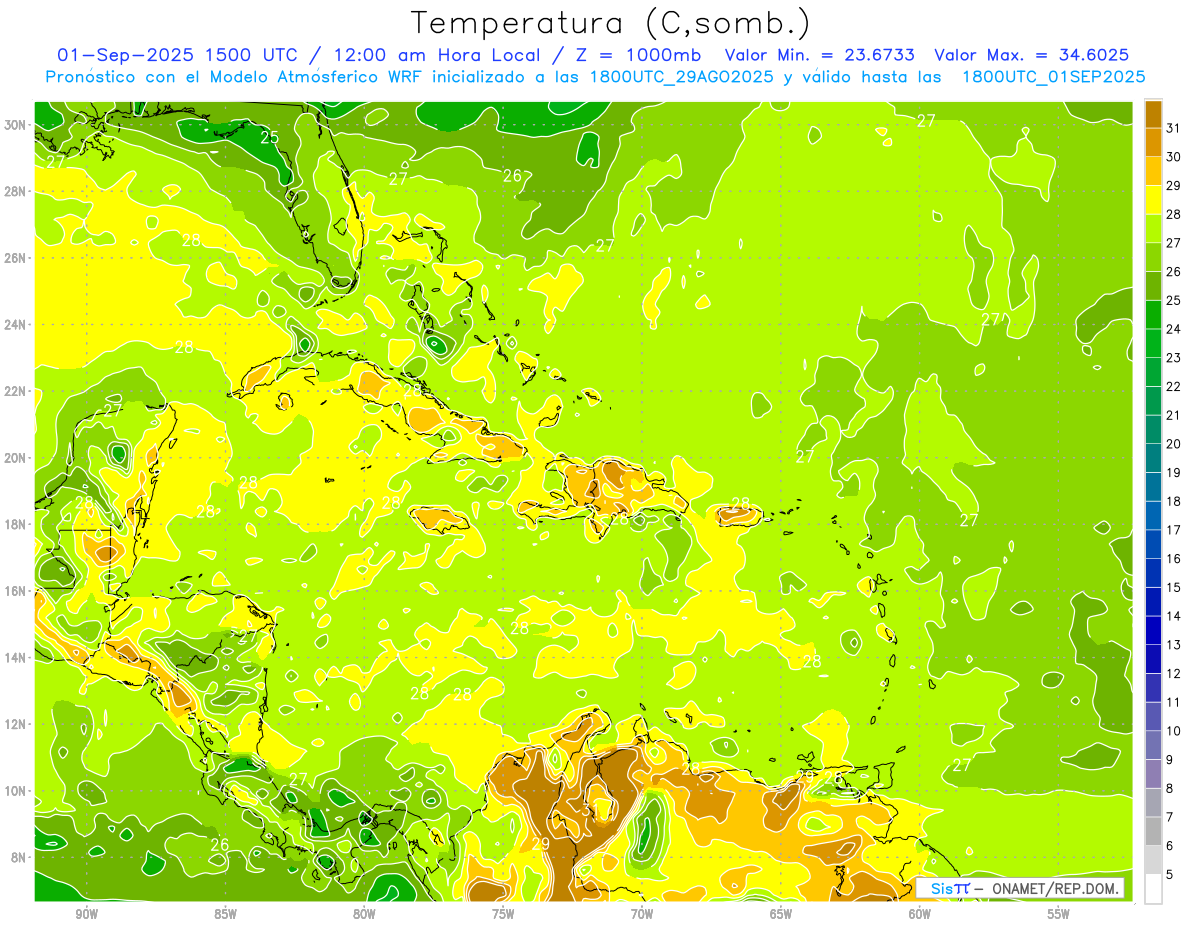The width and height of the screenshot is (1200, 927).
Task: Click the 20N latitude axis label
Action: point(16,458)
